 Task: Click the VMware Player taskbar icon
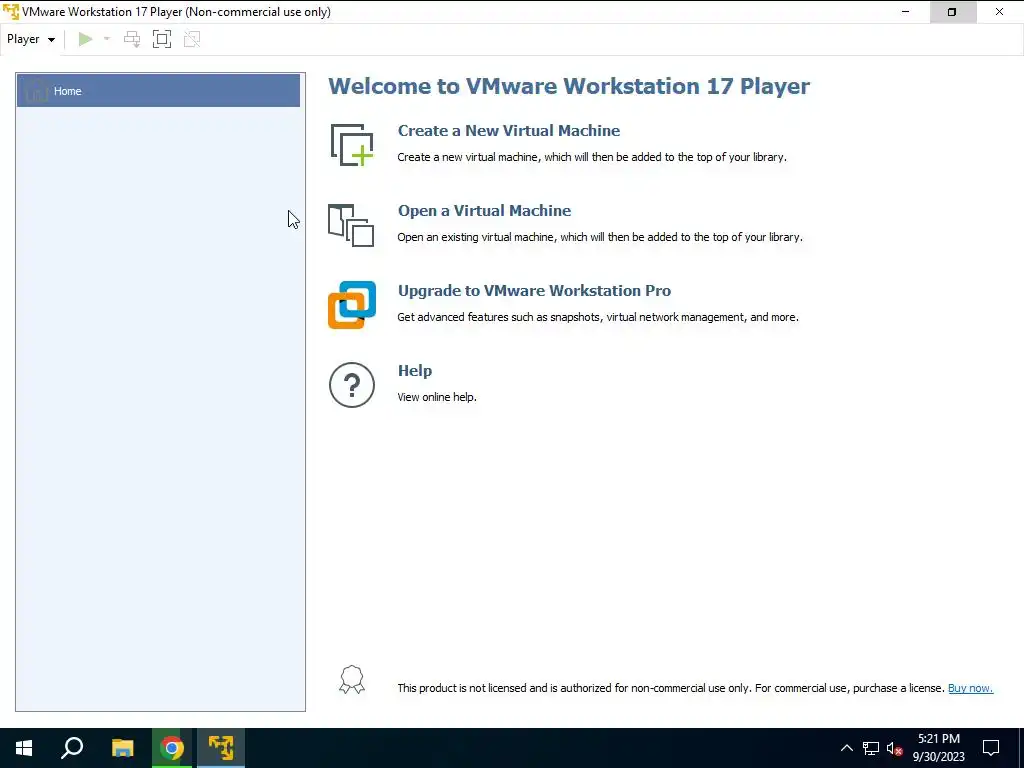coord(221,748)
